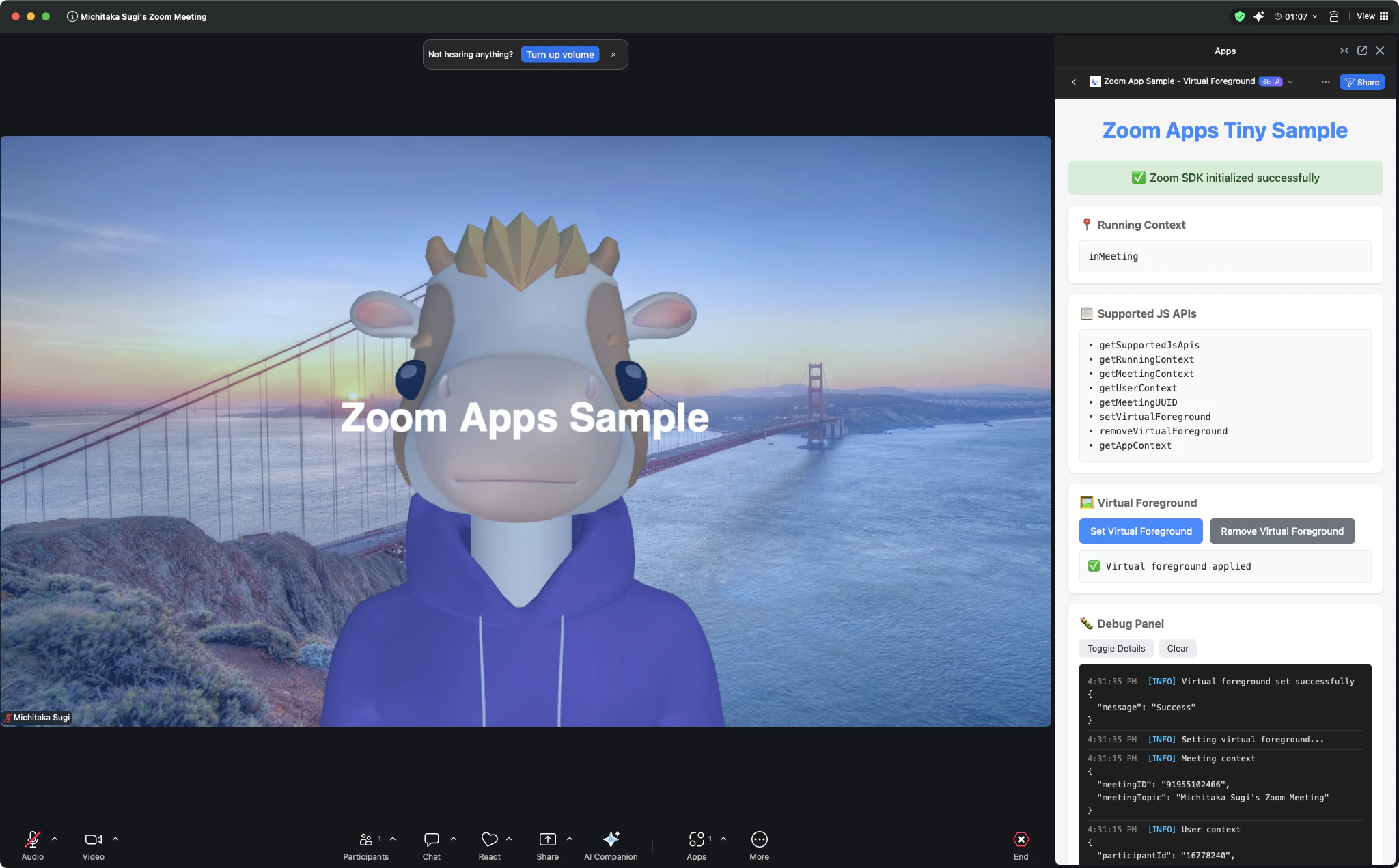Open the React heart menu
This screenshot has width=1399, height=868.
point(490,845)
